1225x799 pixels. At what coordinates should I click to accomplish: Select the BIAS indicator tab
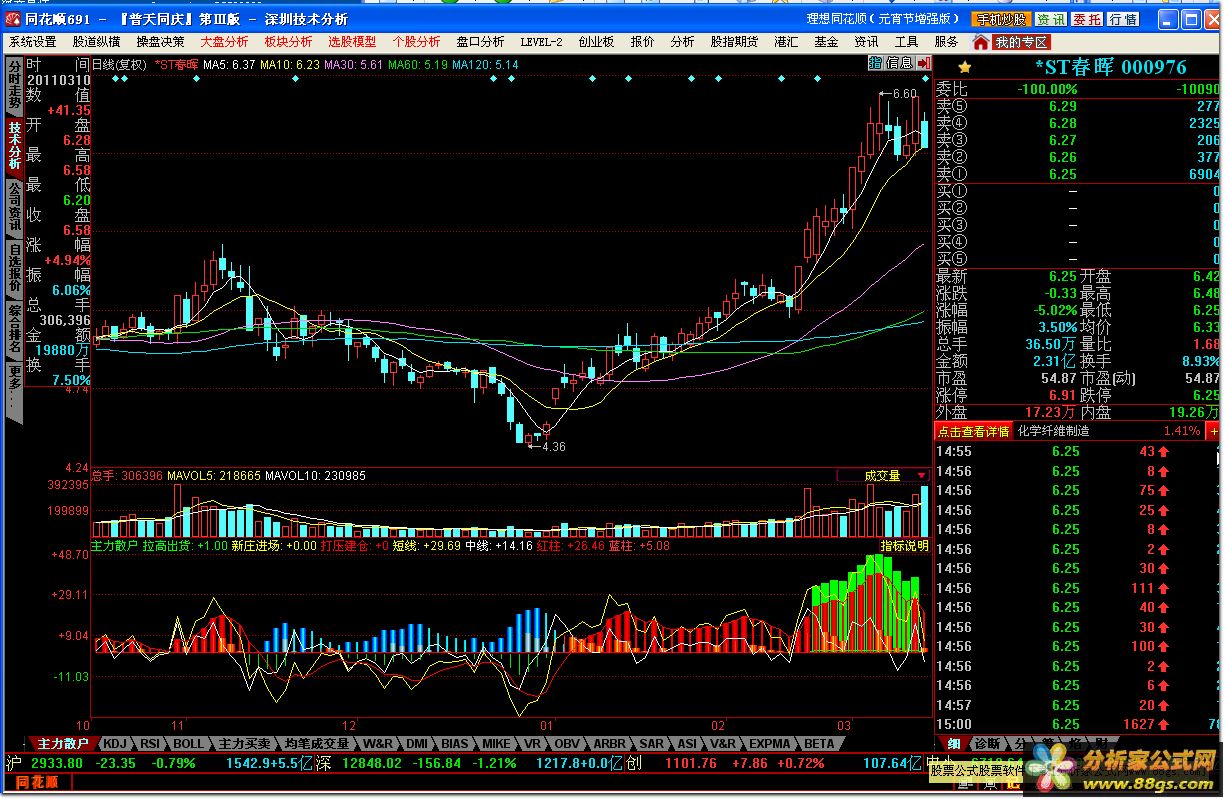[455, 744]
